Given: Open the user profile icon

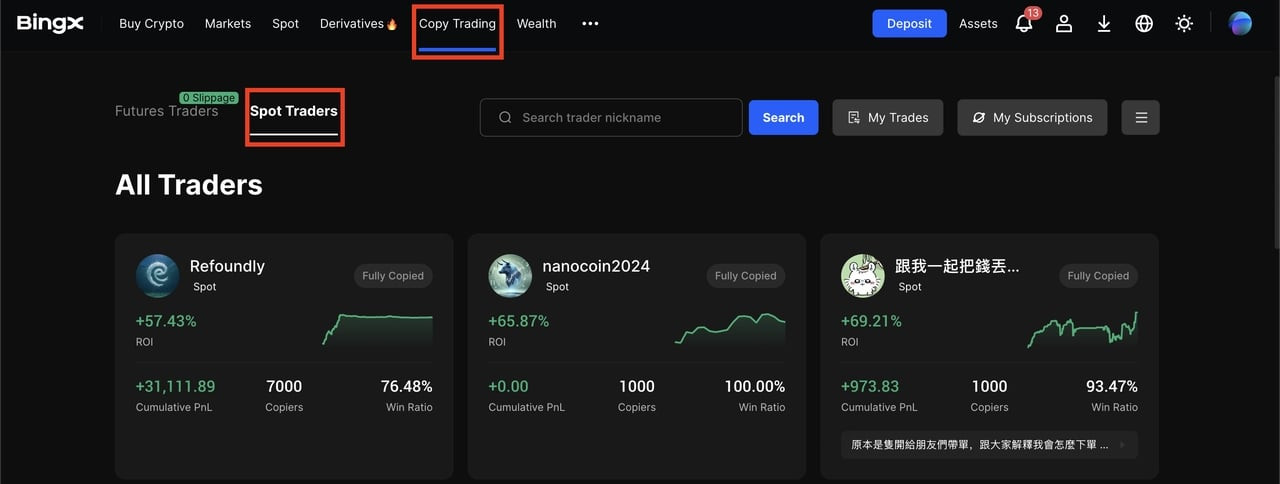Looking at the screenshot, I should [1064, 24].
